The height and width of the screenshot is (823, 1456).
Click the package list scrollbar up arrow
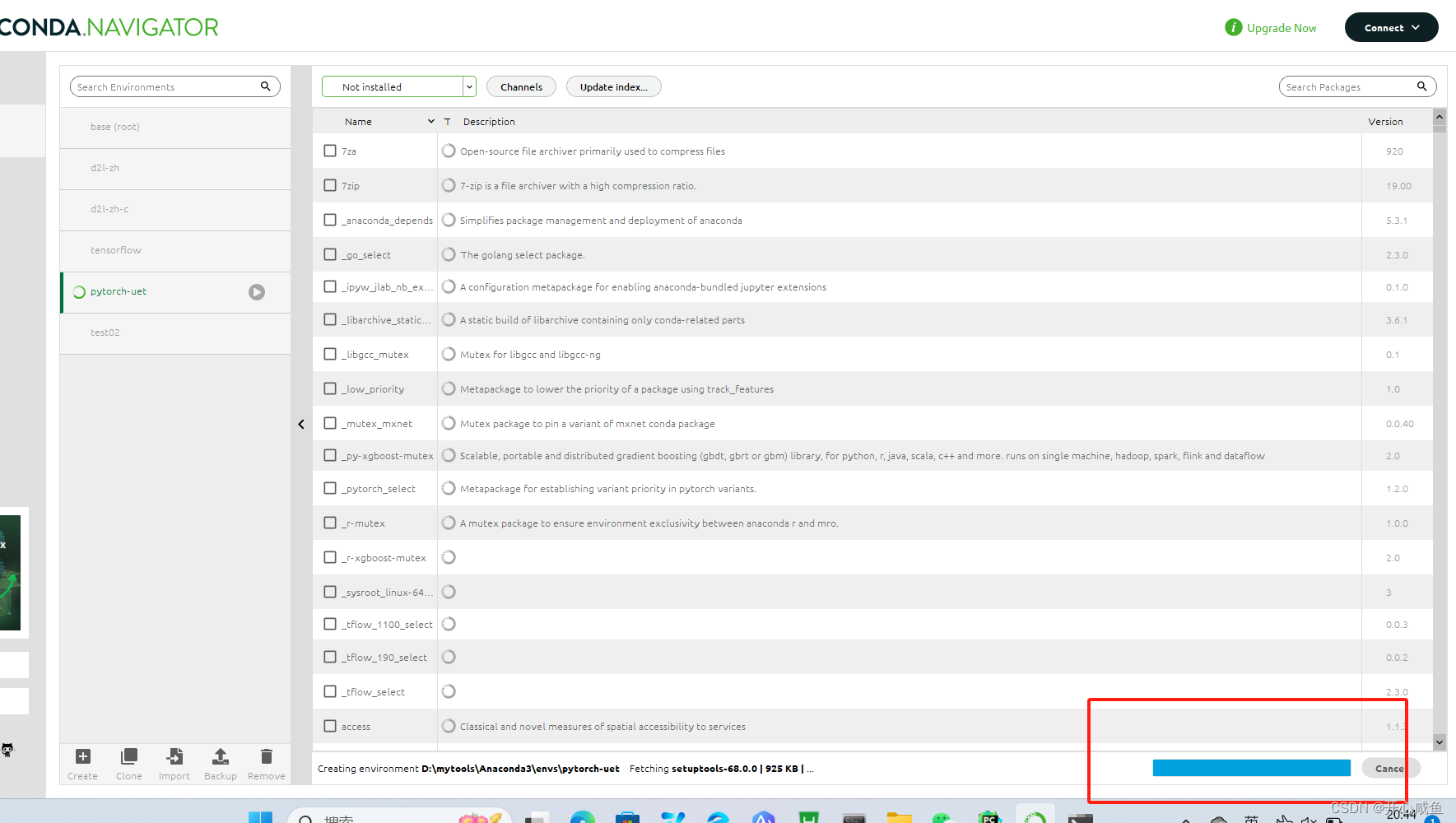1440,117
